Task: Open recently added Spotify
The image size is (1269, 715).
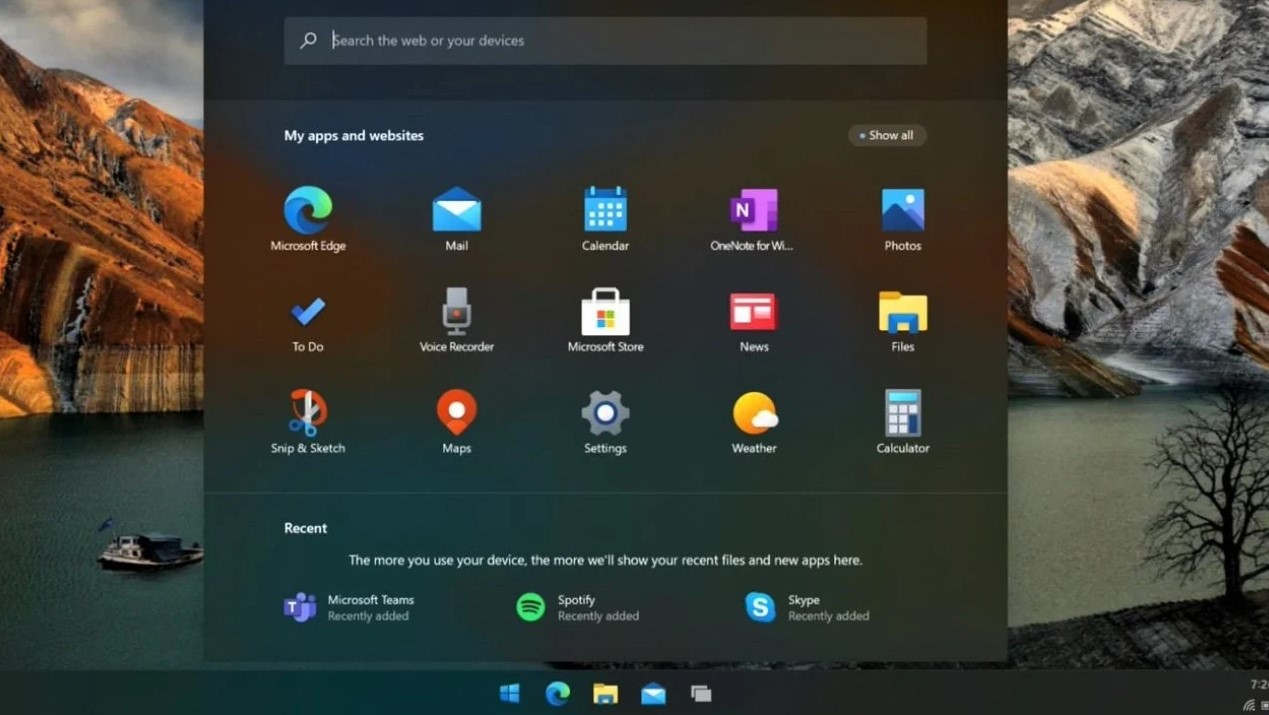Action: [x=577, y=607]
